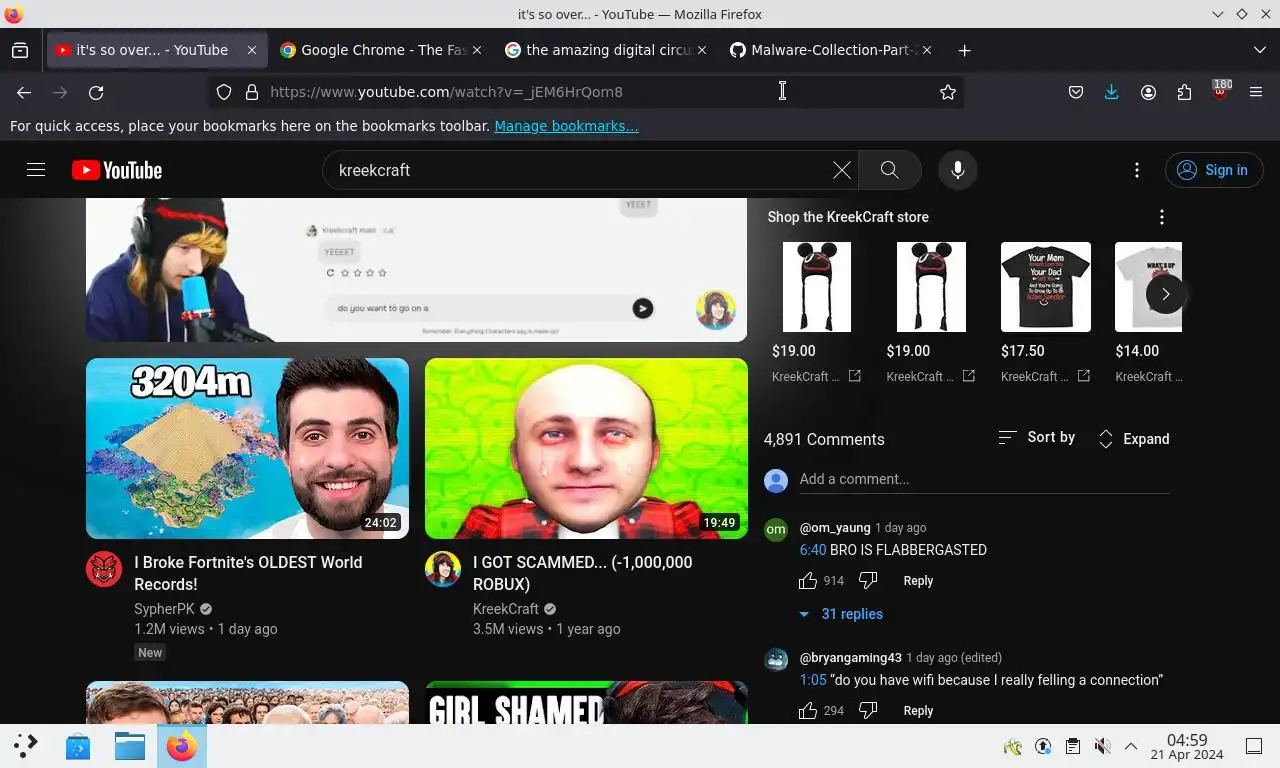Select the it's so over YouTube tab
The width and height of the screenshot is (1280, 768).
click(x=155, y=50)
